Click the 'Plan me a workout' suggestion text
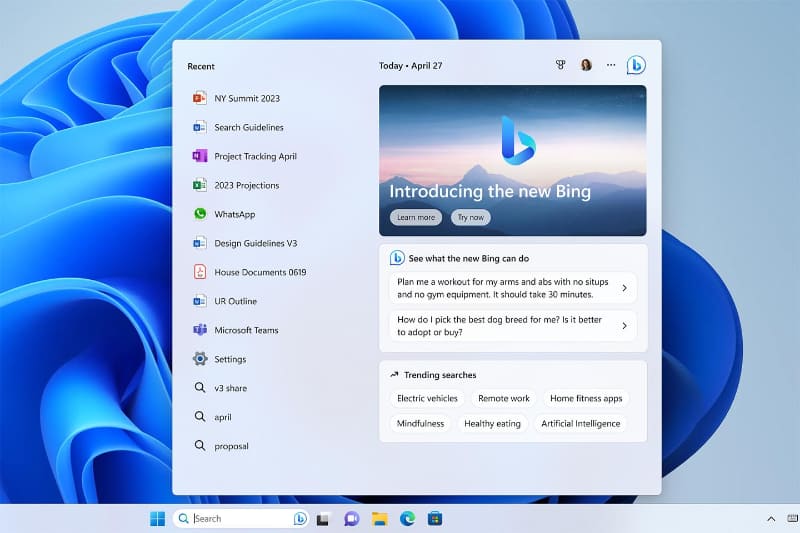The height and width of the screenshot is (533, 800). (503, 288)
